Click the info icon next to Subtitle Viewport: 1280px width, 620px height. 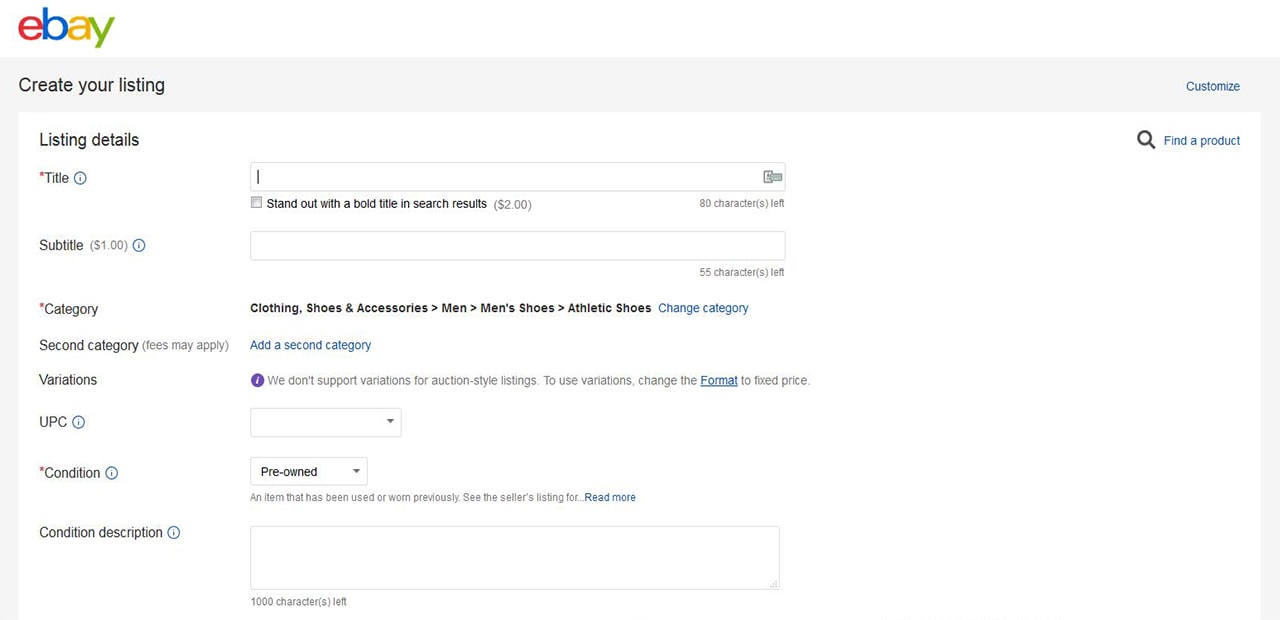coord(139,245)
